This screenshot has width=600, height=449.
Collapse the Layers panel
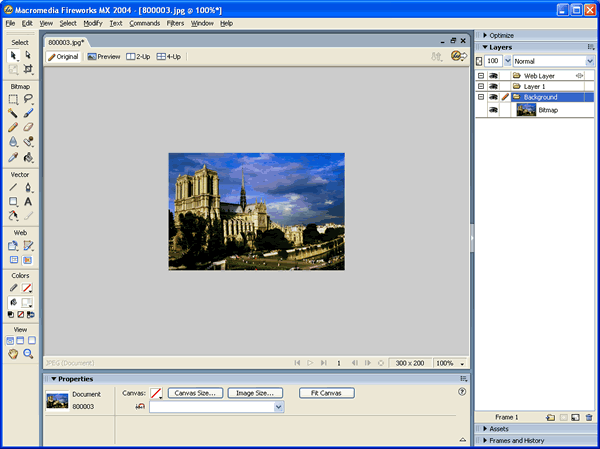485,47
